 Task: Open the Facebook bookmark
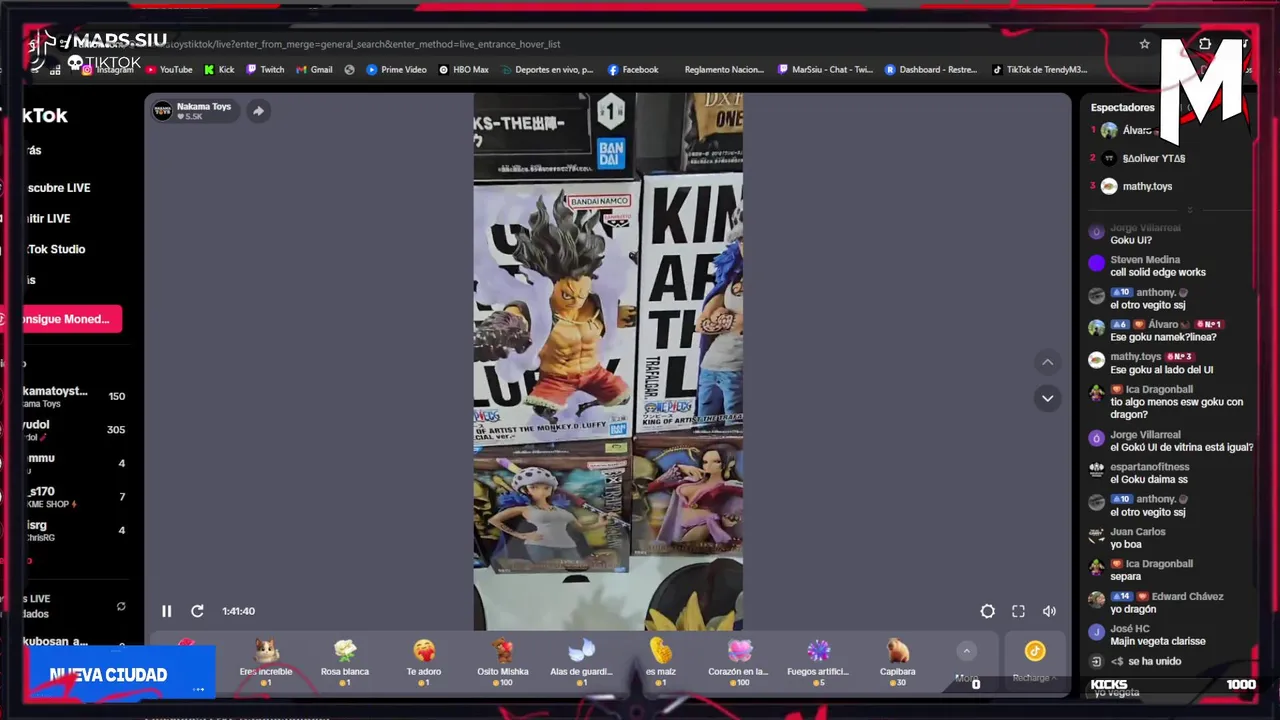coord(632,70)
